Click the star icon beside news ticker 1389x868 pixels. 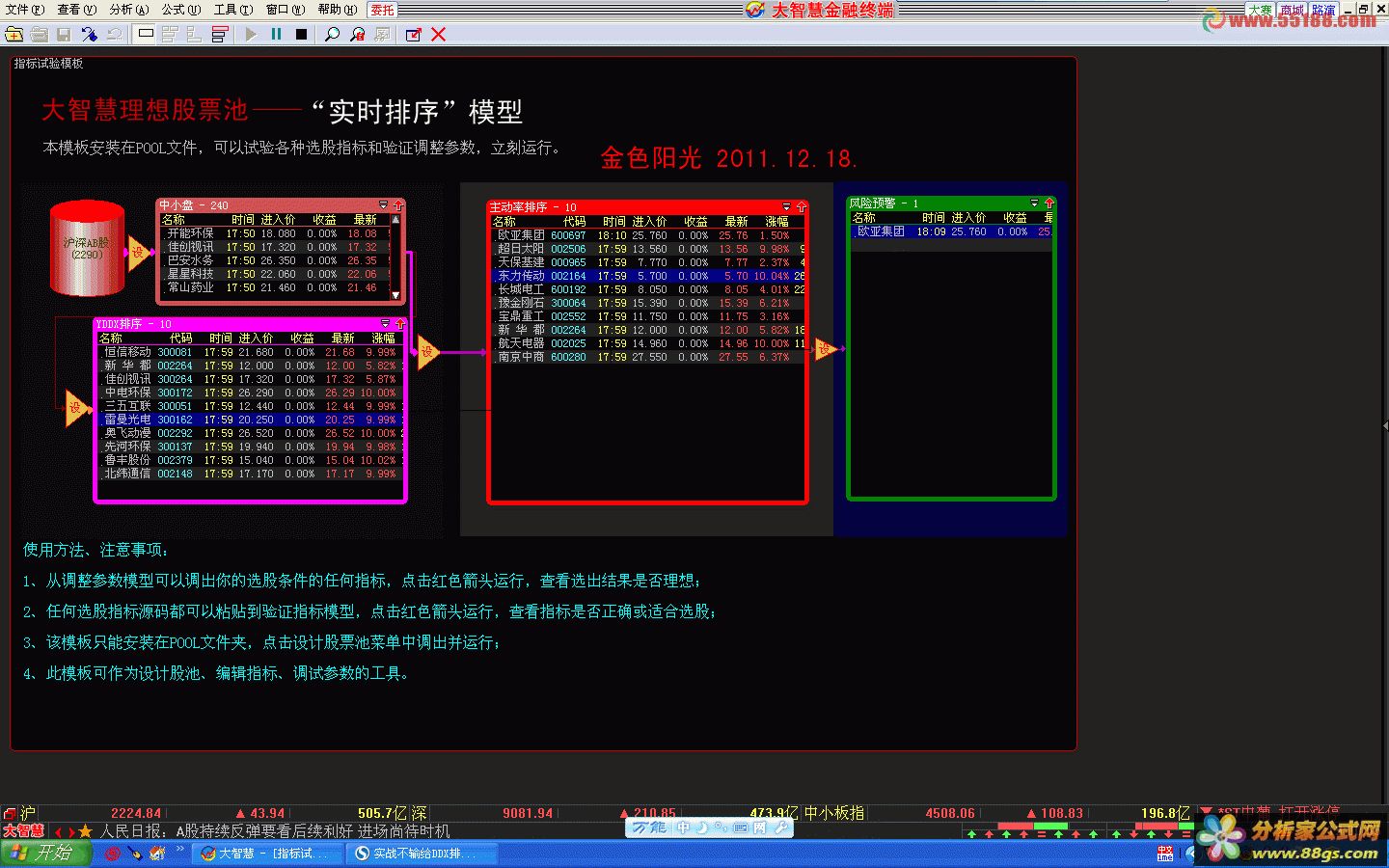85,831
